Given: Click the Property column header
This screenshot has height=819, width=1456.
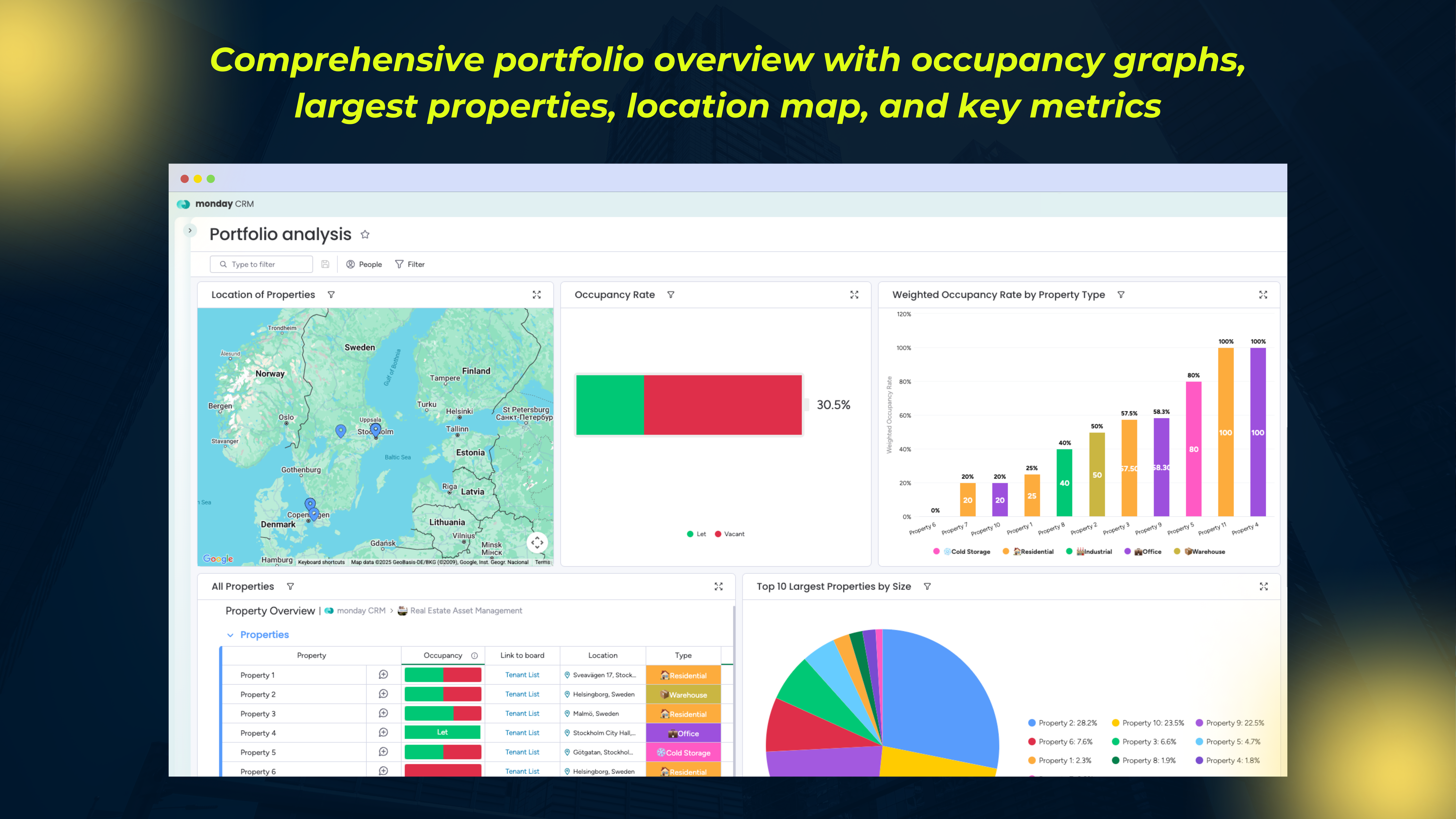Looking at the screenshot, I should (x=311, y=655).
